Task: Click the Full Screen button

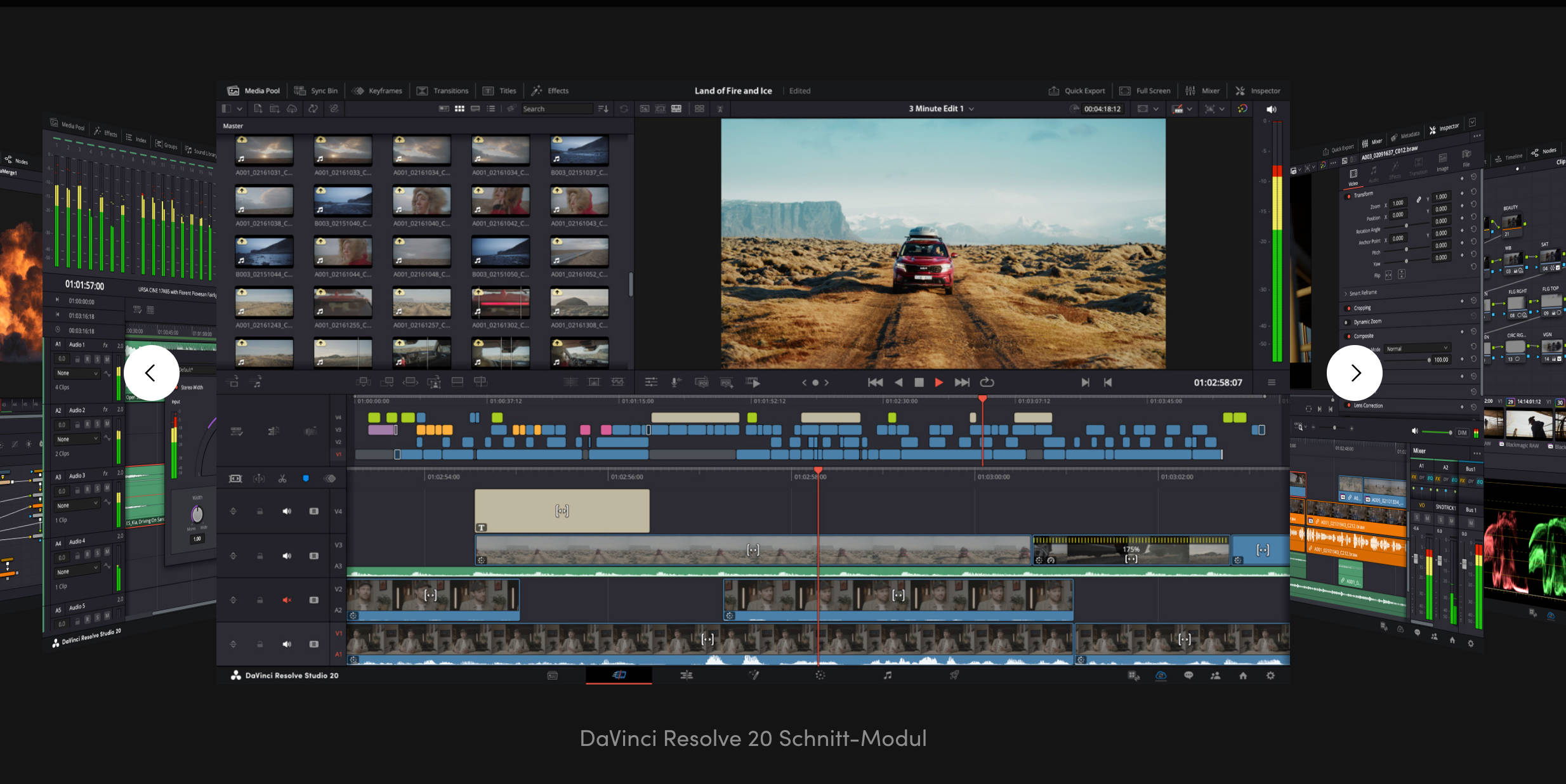Action: coord(1146,90)
